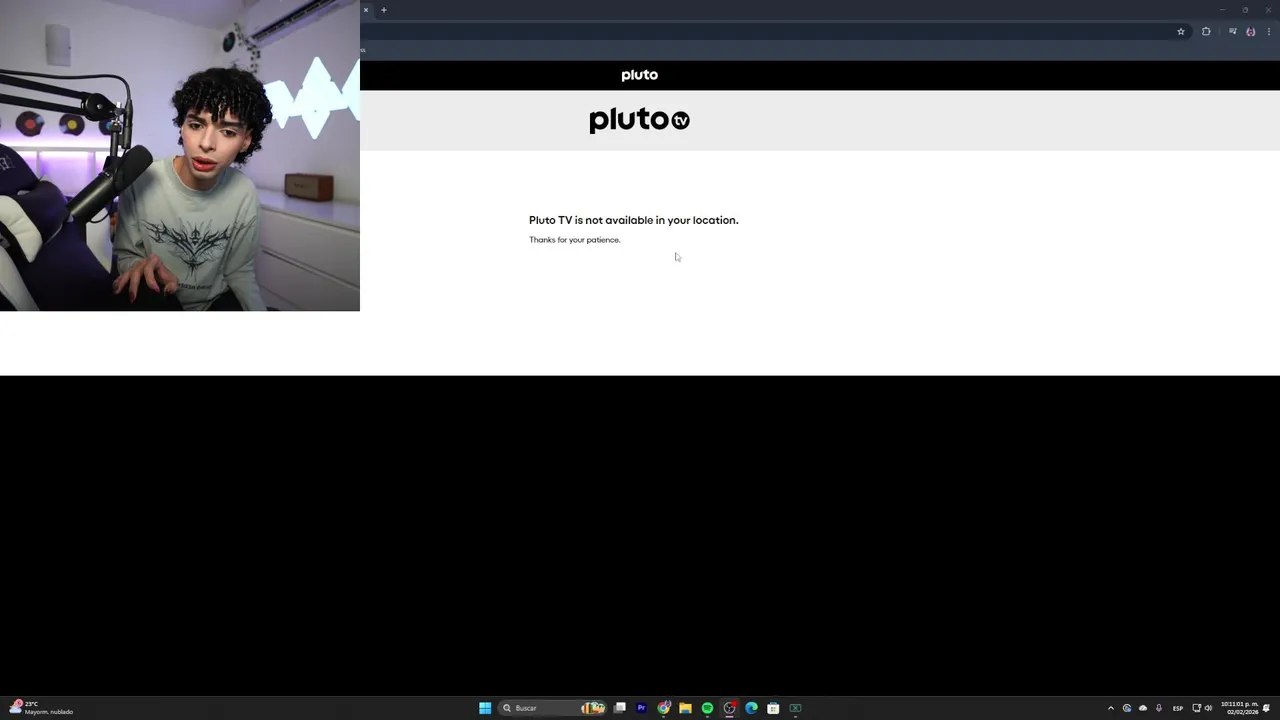Open File Explorer from the taskbar
The width and height of the screenshot is (1280, 720).
point(686,708)
